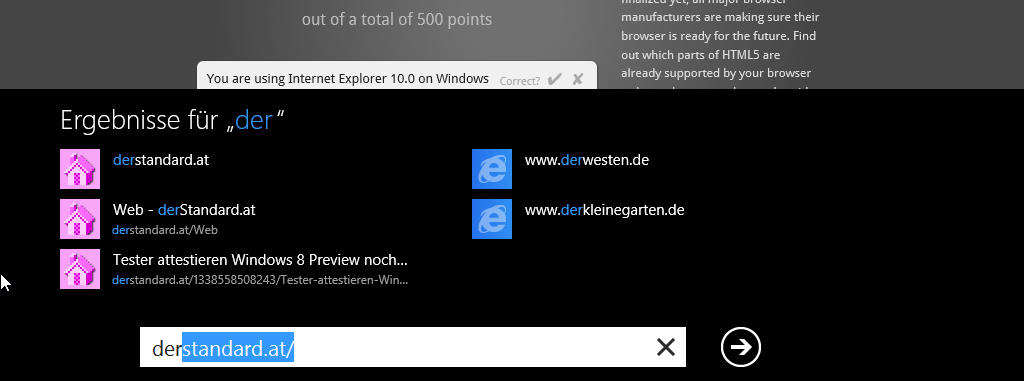
Task: Click the derstandard.at/Web URL text
Action: point(165,230)
